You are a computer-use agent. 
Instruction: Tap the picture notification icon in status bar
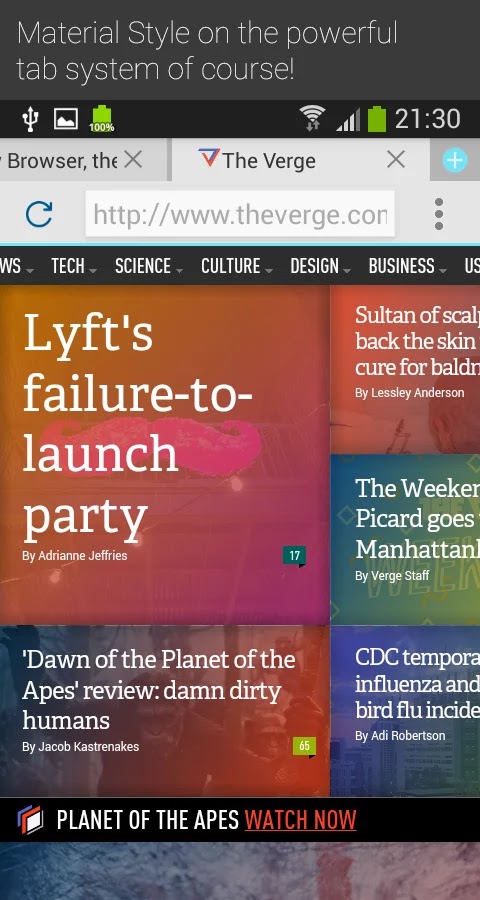65,119
